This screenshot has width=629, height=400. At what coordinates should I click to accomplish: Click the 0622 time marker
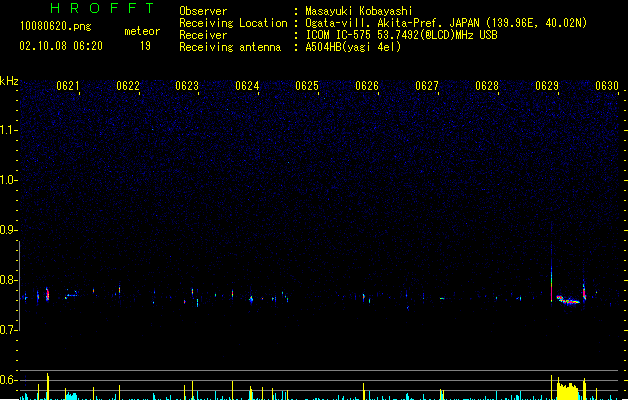[128, 86]
